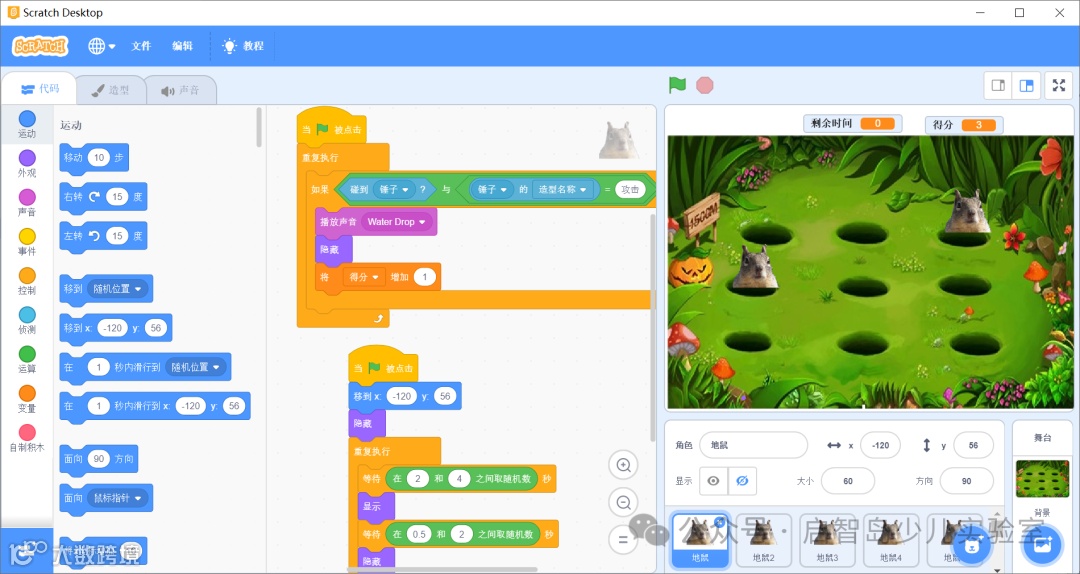Select the 控制 block category

pos(27,282)
